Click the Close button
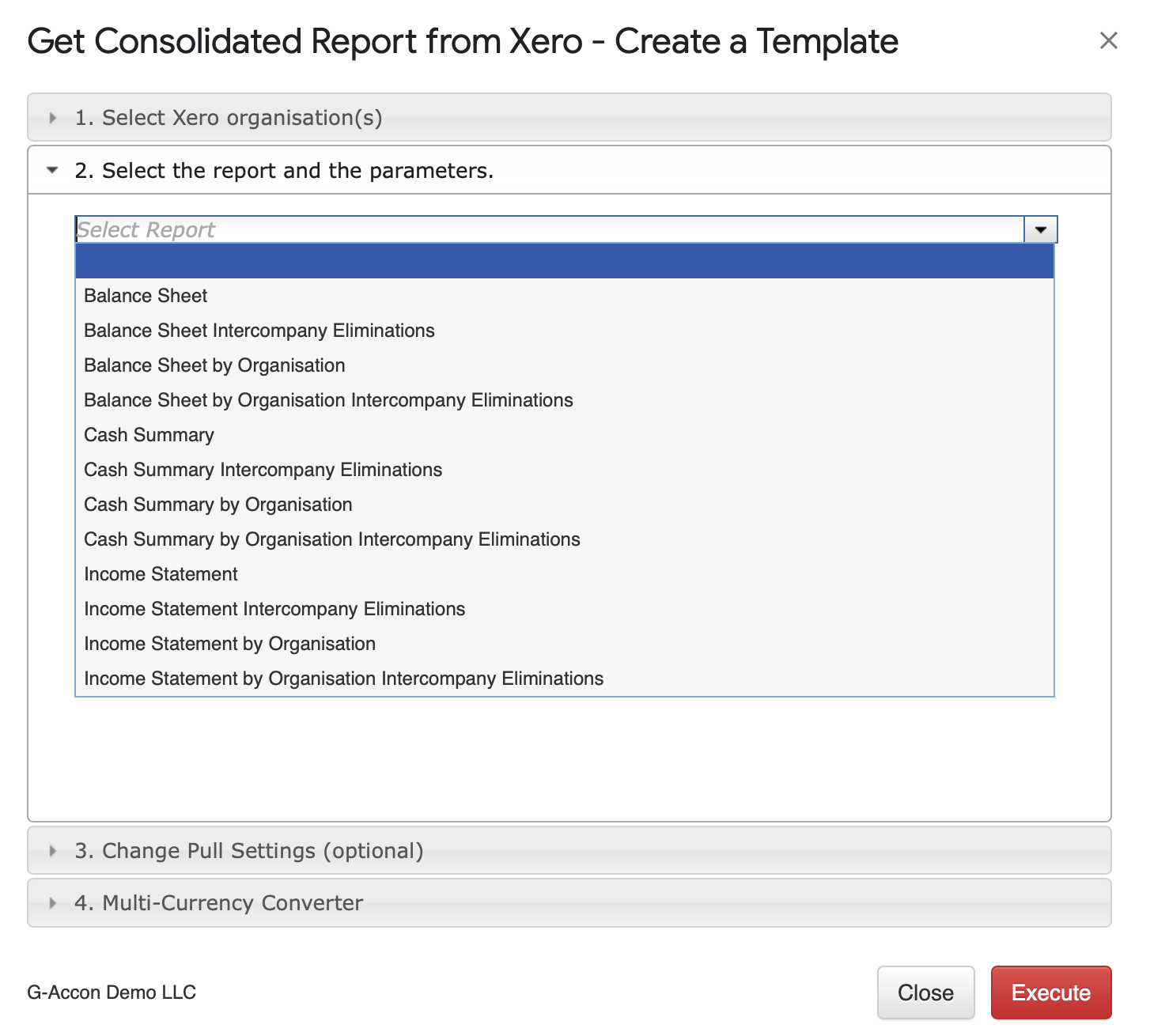The height and width of the screenshot is (1036, 1169). (x=925, y=993)
